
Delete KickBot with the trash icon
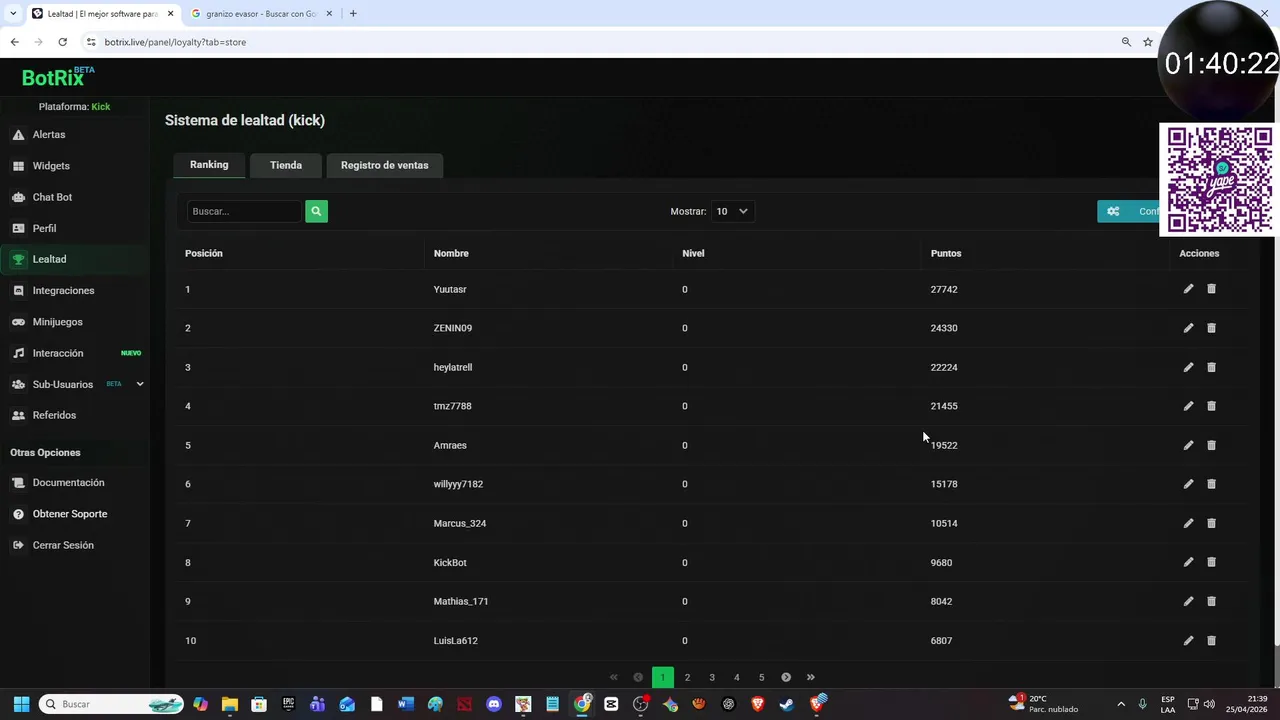(1211, 562)
